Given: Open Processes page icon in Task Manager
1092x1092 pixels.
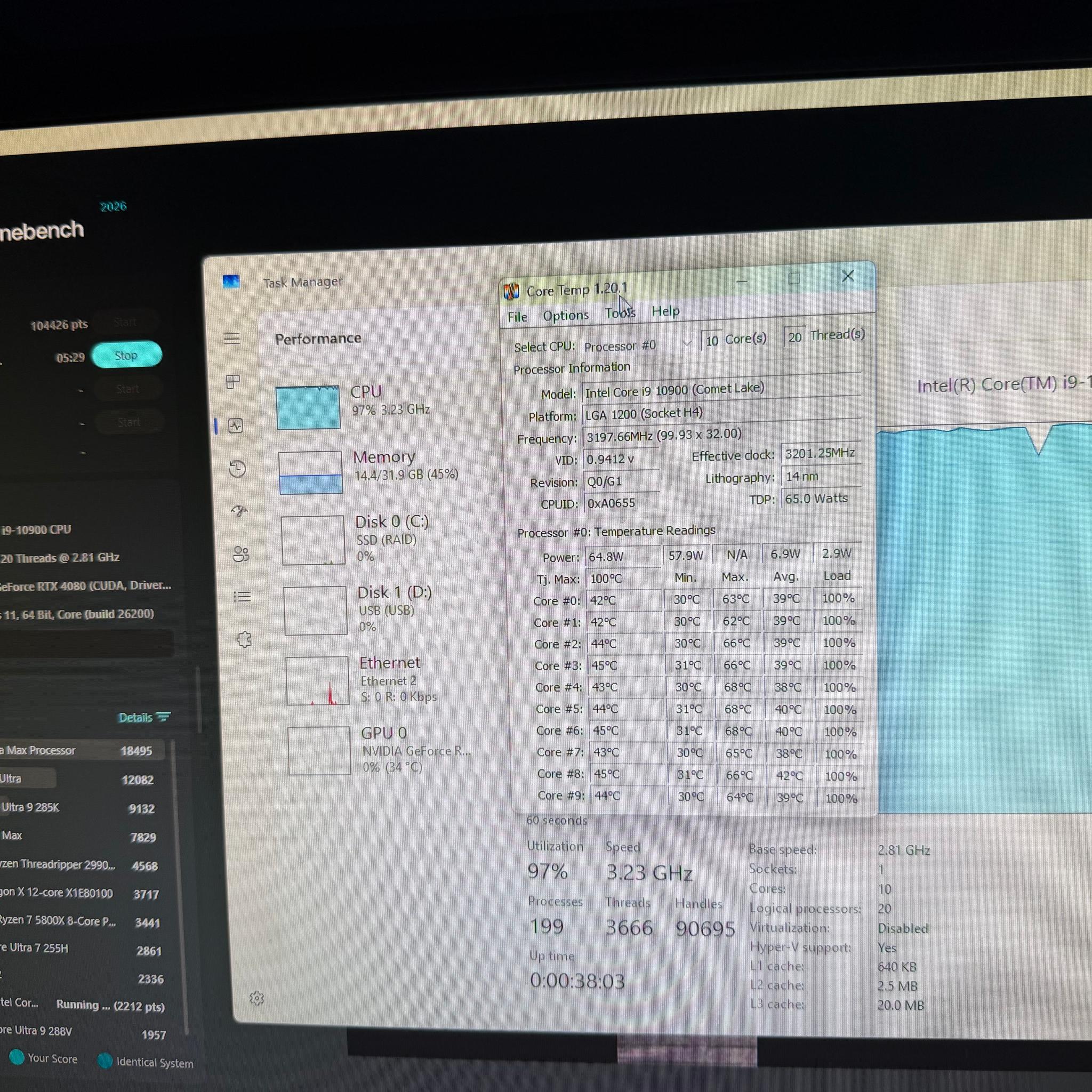Looking at the screenshot, I should point(233,382).
